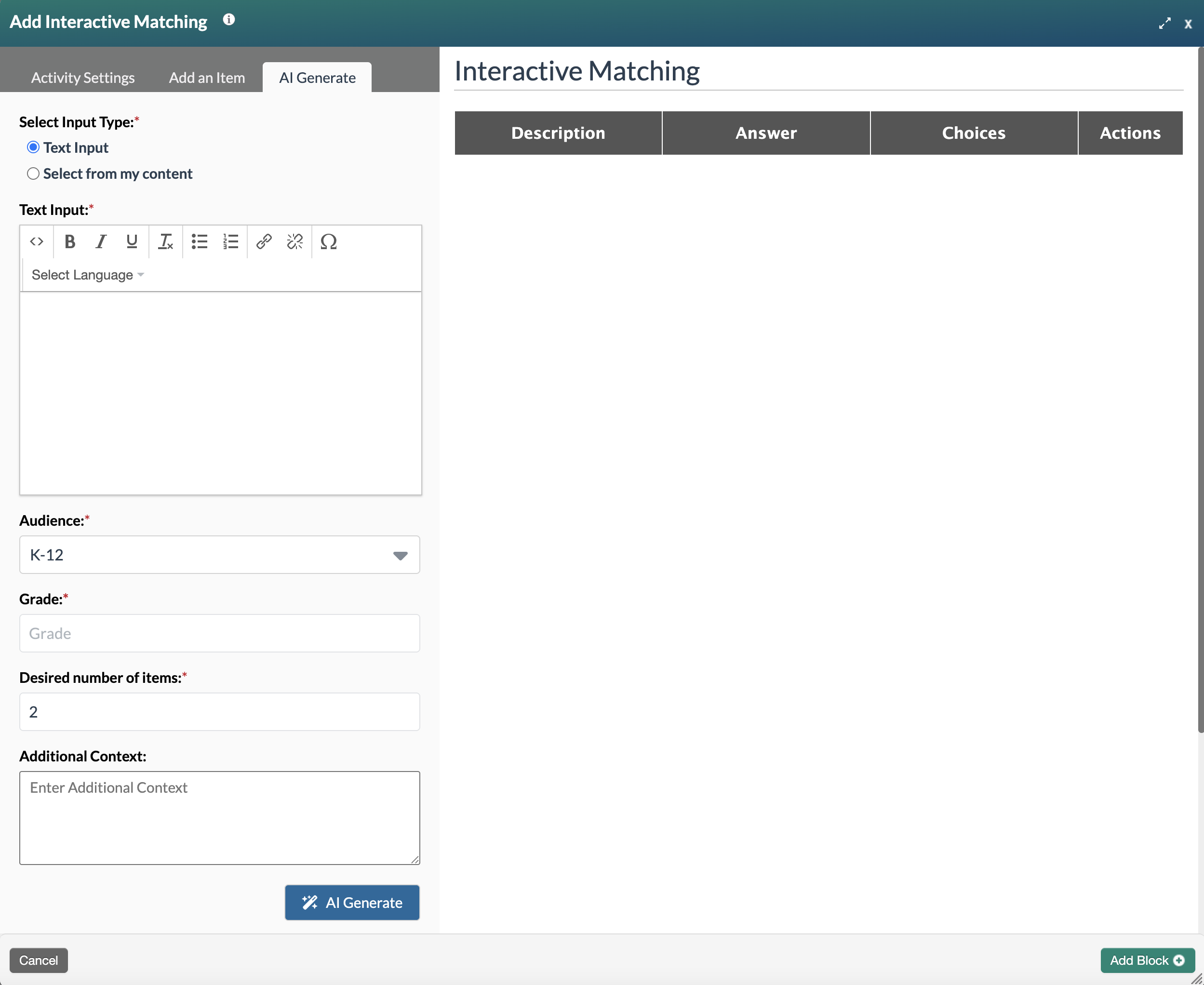
Task: Insert a bulleted list
Action: click(199, 242)
